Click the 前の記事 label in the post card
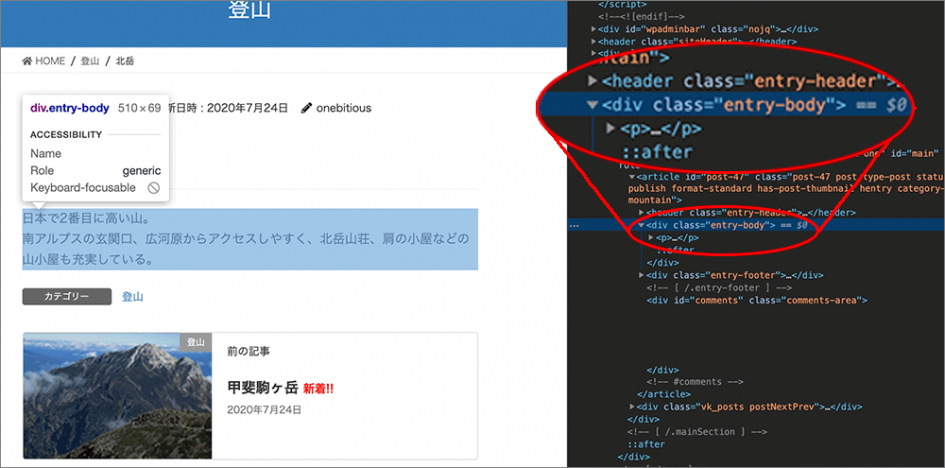This screenshot has width=945, height=468. coord(249,351)
